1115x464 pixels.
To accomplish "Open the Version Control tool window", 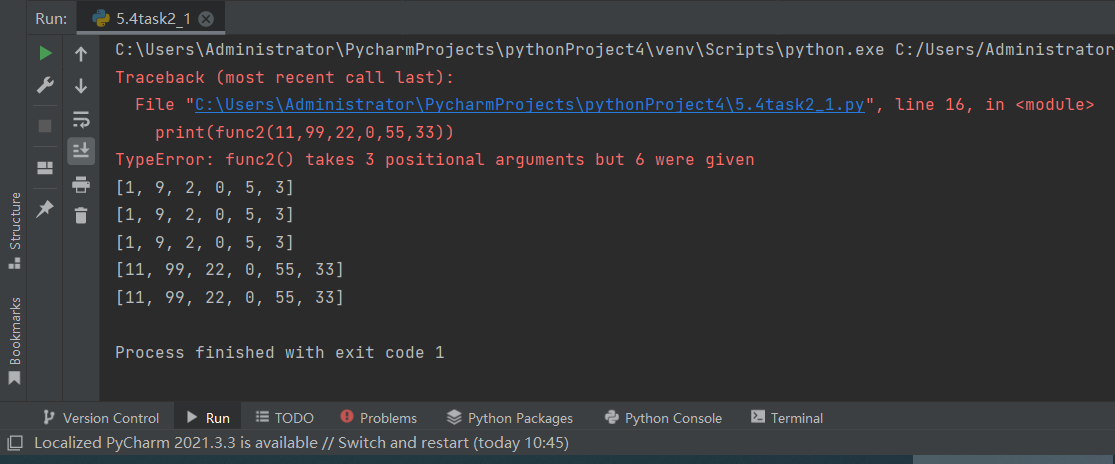I will [100, 418].
